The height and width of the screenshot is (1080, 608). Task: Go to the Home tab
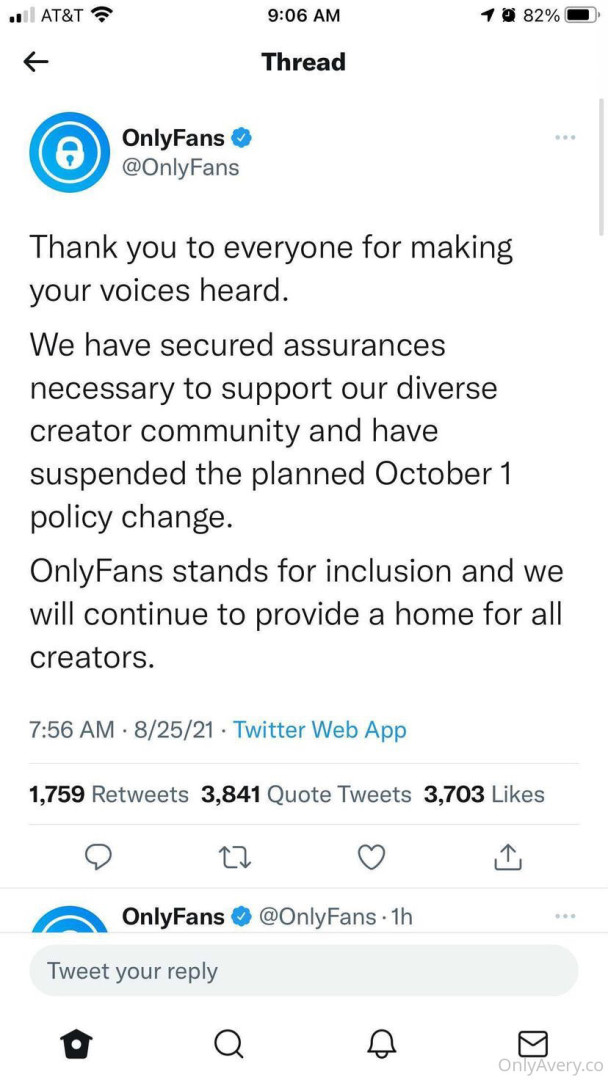[x=77, y=1044]
